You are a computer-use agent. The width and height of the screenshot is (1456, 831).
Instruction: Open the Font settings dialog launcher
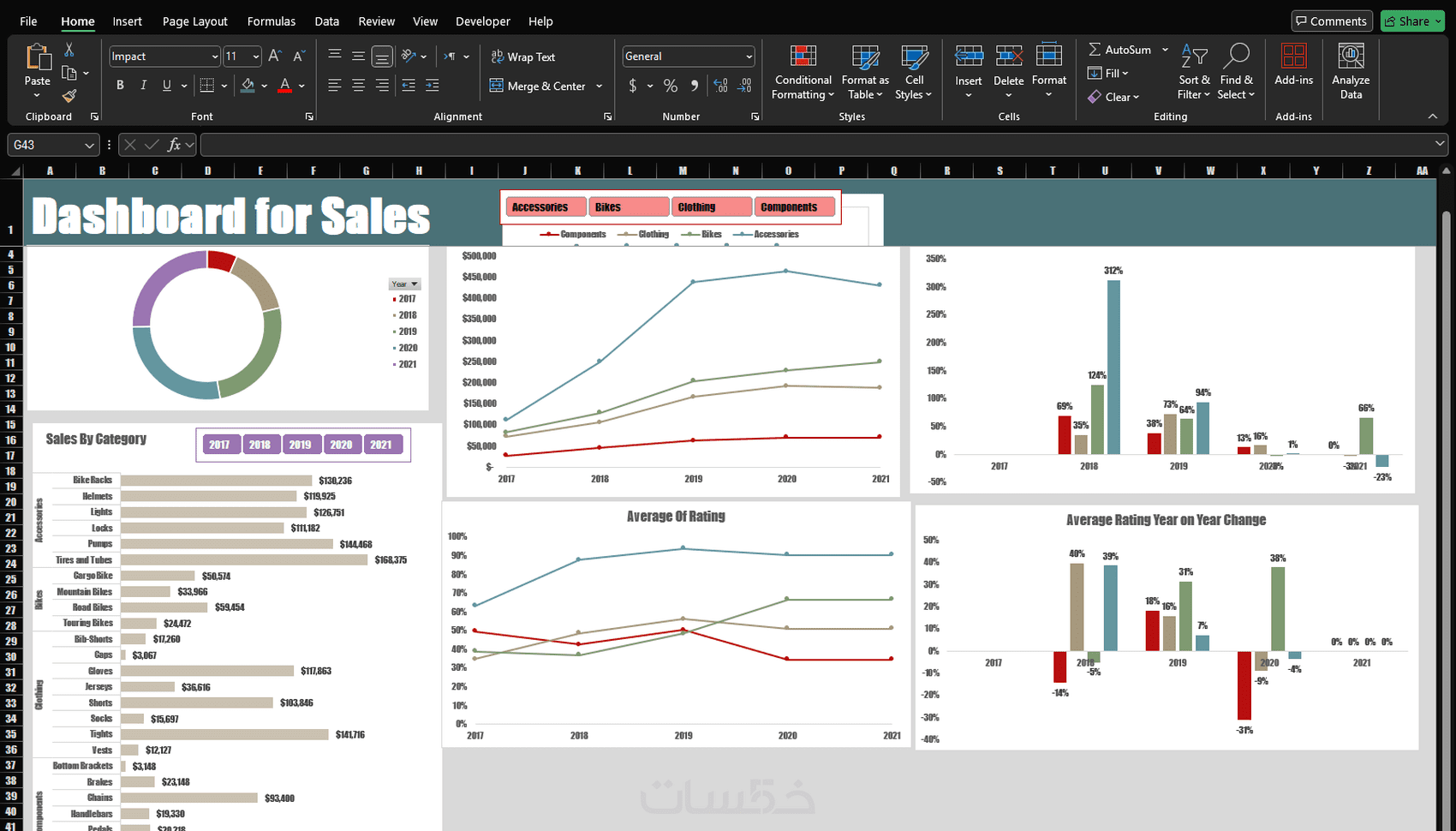tap(309, 117)
